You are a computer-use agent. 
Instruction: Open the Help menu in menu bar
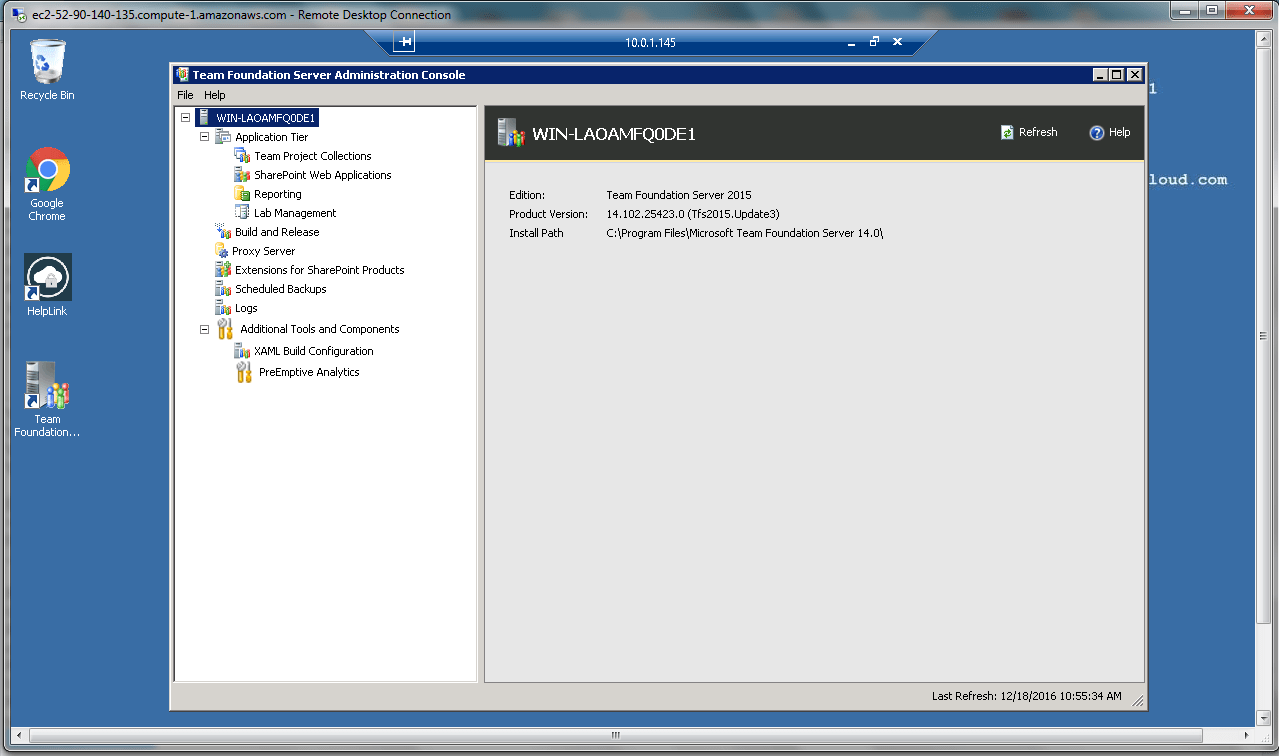click(215, 95)
